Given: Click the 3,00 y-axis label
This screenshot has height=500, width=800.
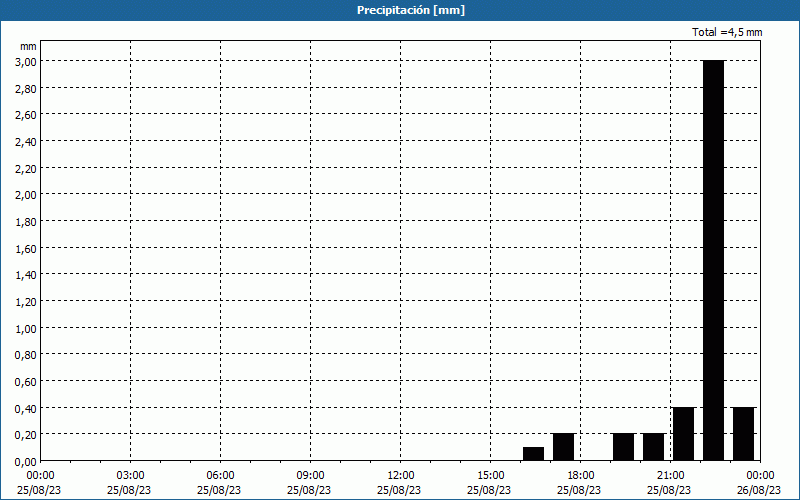Looking at the screenshot, I should [x=26, y=62].
